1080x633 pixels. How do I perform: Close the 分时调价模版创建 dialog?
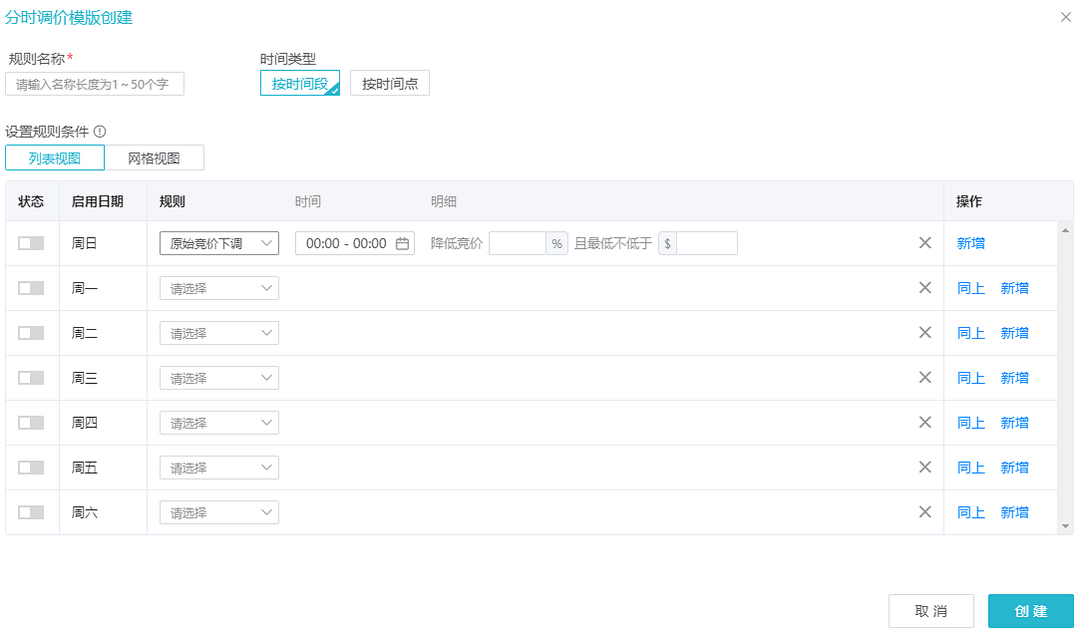[1066, 17]
